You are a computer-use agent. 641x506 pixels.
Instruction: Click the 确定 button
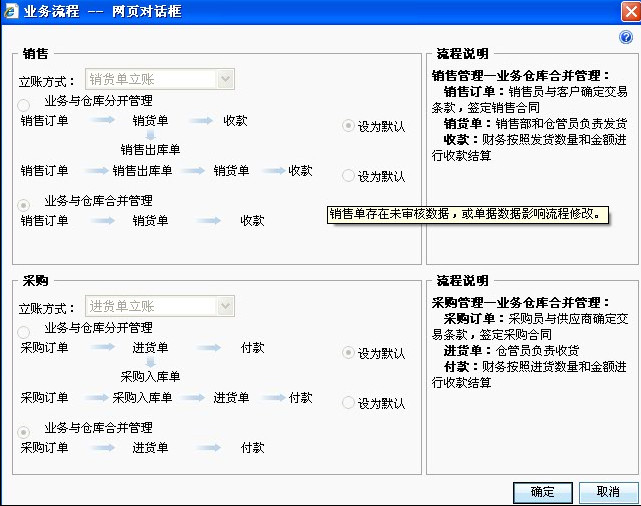pyautogui.click(x=543, y=492)
